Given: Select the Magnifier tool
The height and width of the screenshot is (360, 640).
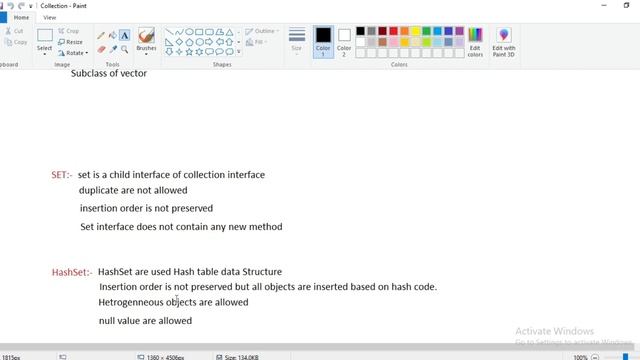Looking at the screenshot, I should click(x=124, y=49).
